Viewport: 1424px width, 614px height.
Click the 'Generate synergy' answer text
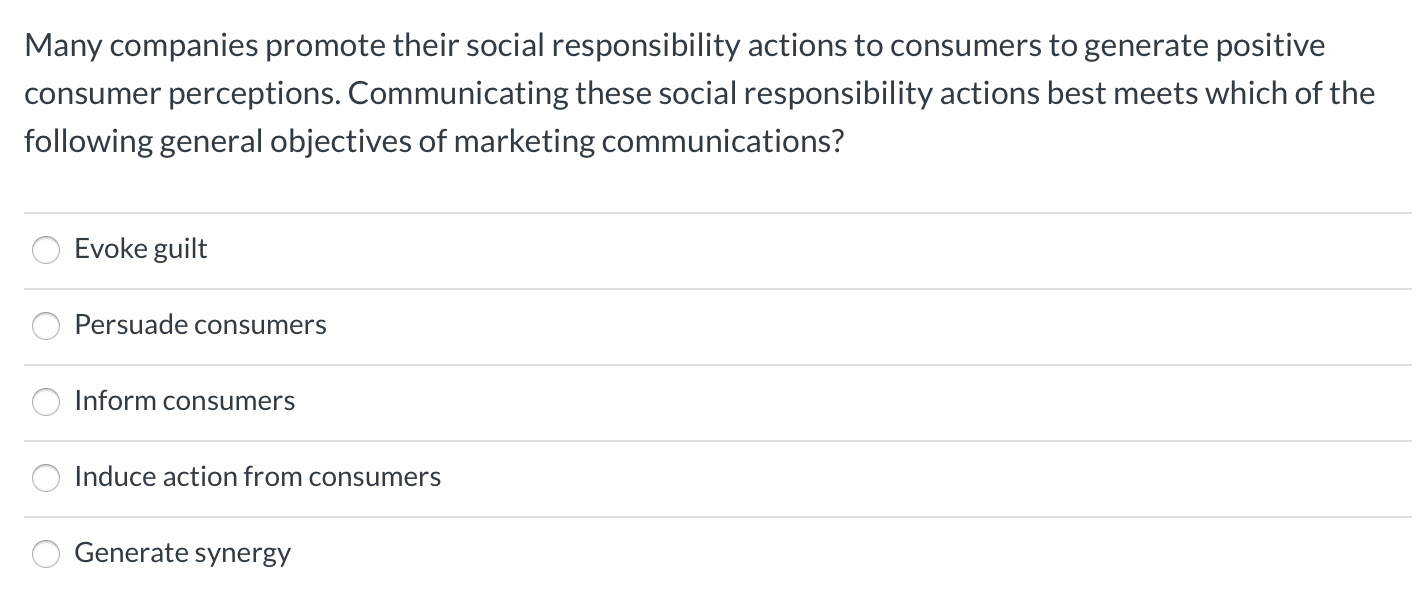[x=182, y=553]
